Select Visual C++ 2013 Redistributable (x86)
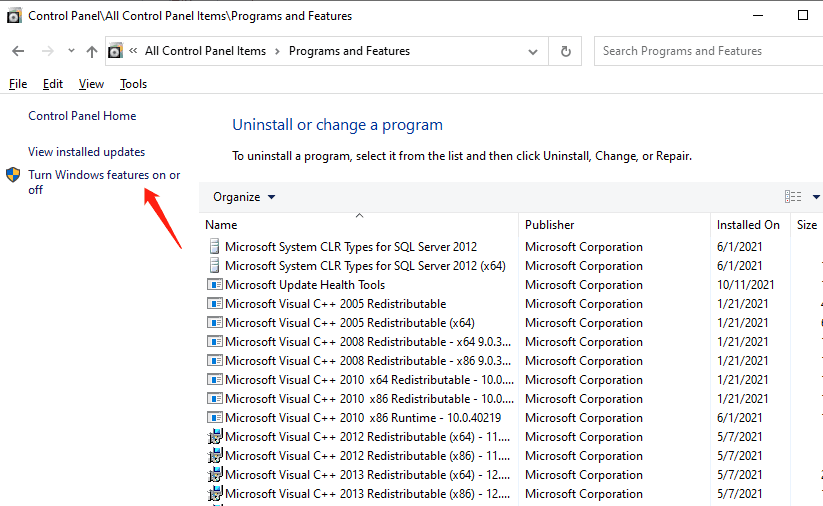 367,494
